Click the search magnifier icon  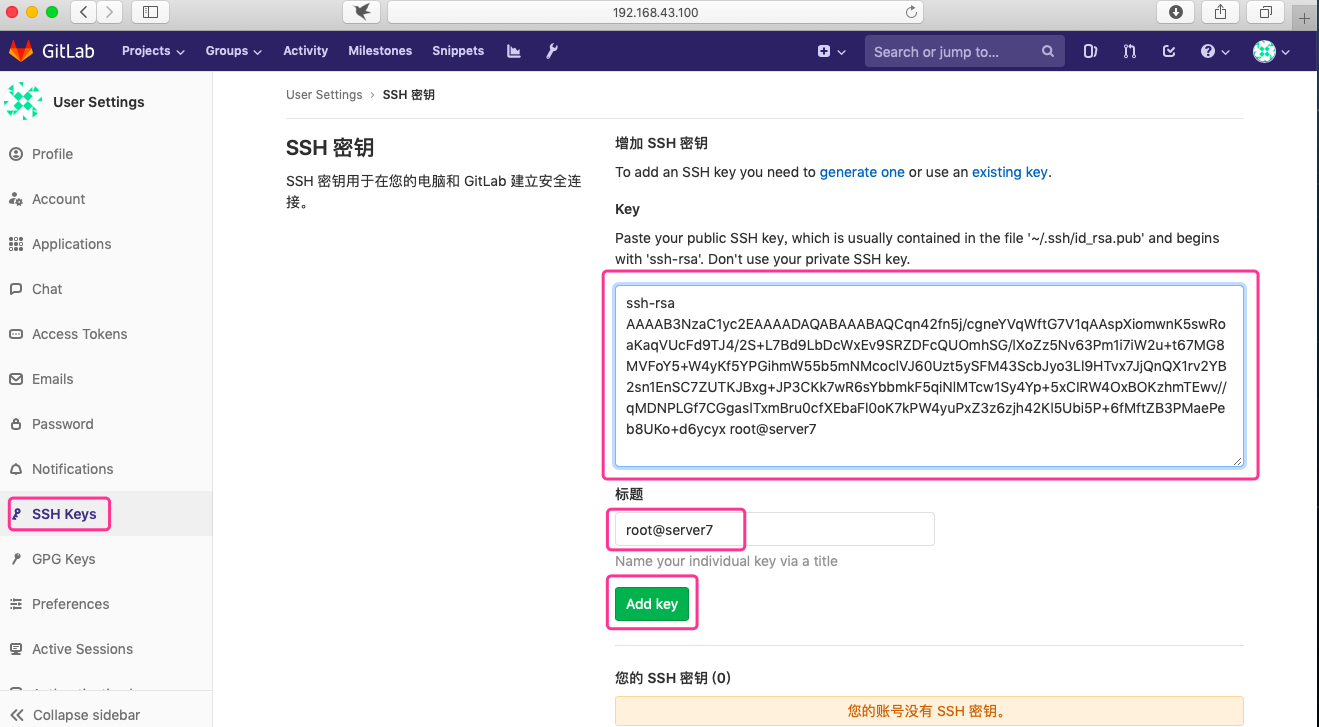click(x=1047, y=52)
